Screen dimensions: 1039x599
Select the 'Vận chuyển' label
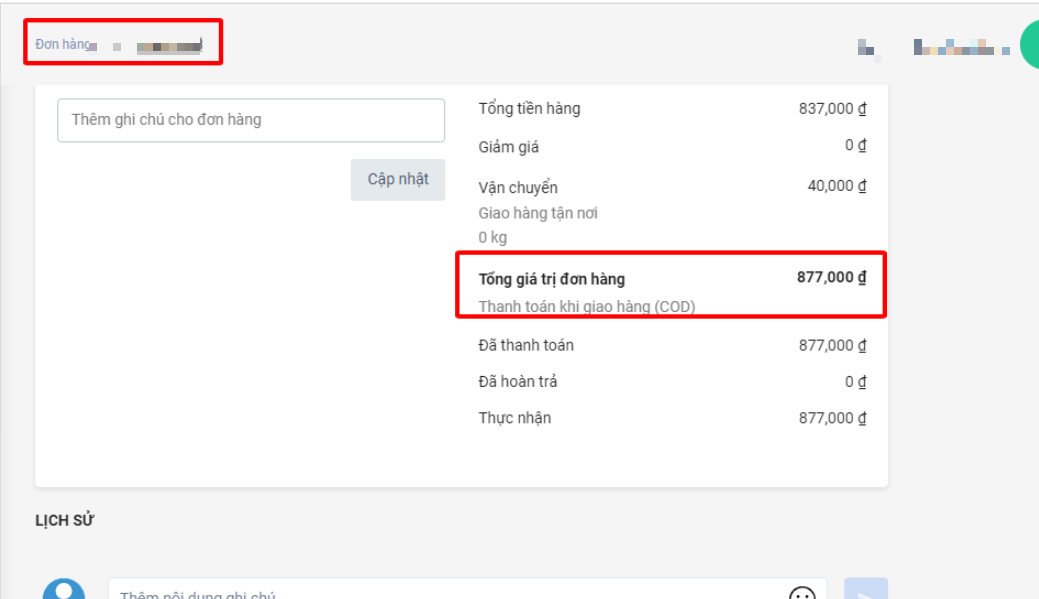point(518,188)
